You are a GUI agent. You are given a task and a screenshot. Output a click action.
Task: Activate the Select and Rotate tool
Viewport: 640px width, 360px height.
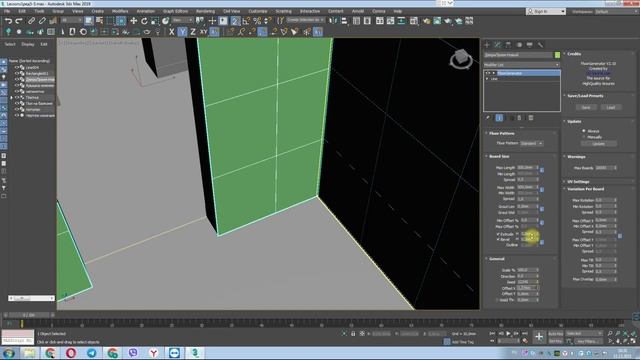[x=144, y=21]
